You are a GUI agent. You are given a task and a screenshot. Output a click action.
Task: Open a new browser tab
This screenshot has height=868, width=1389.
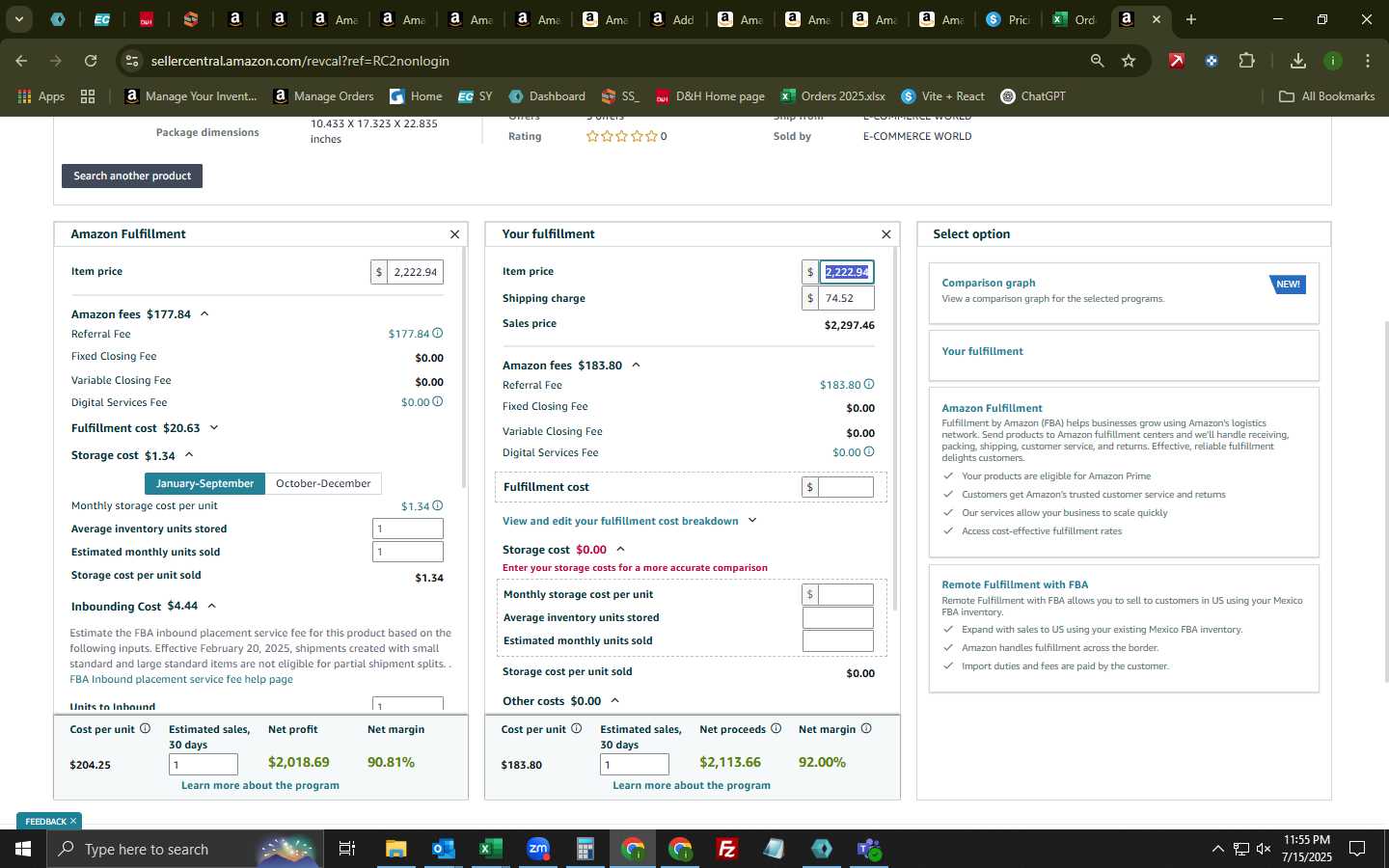click(1191, 19)
